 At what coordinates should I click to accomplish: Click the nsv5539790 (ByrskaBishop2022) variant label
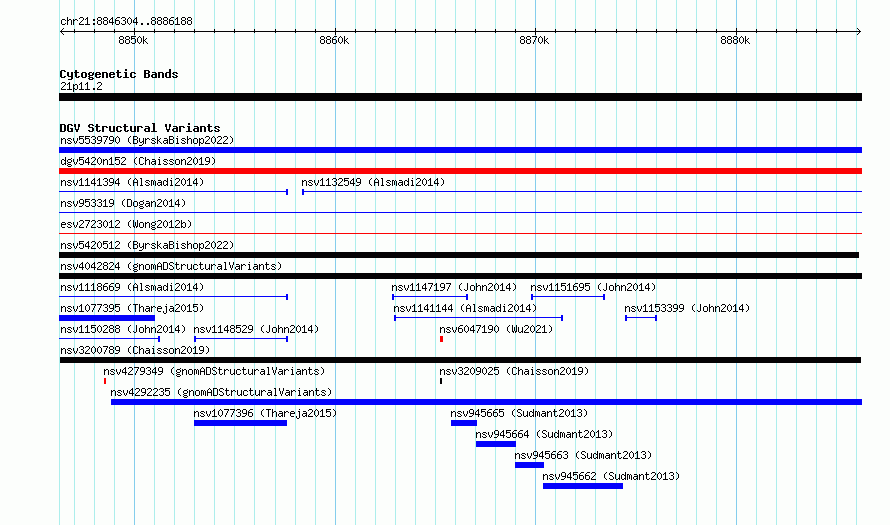(147, 140)
